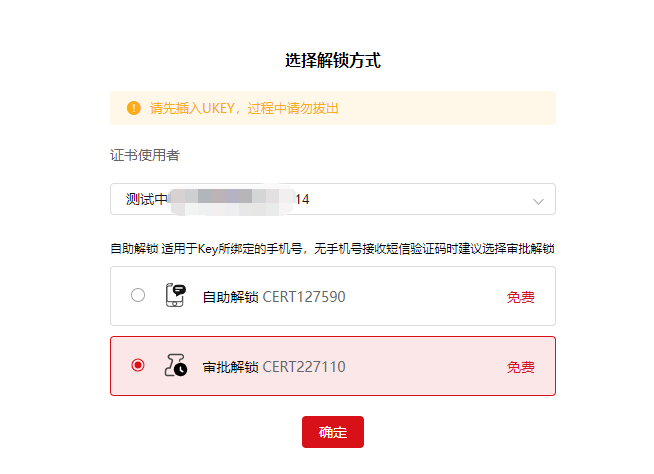
Task: Click the CERT127590 certificate code
Action: pos(304,296)
